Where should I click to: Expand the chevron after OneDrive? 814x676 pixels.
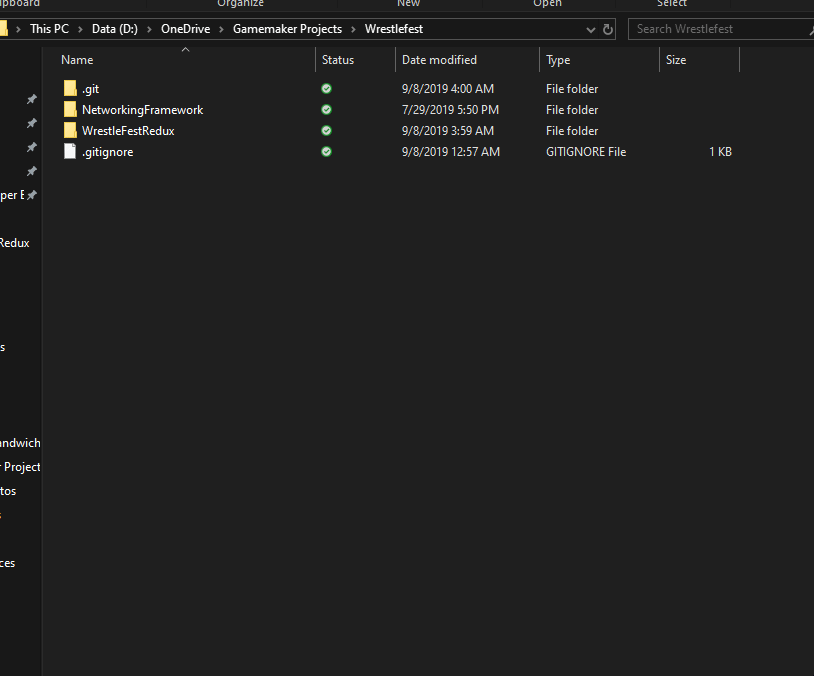(x=221, y=30)
